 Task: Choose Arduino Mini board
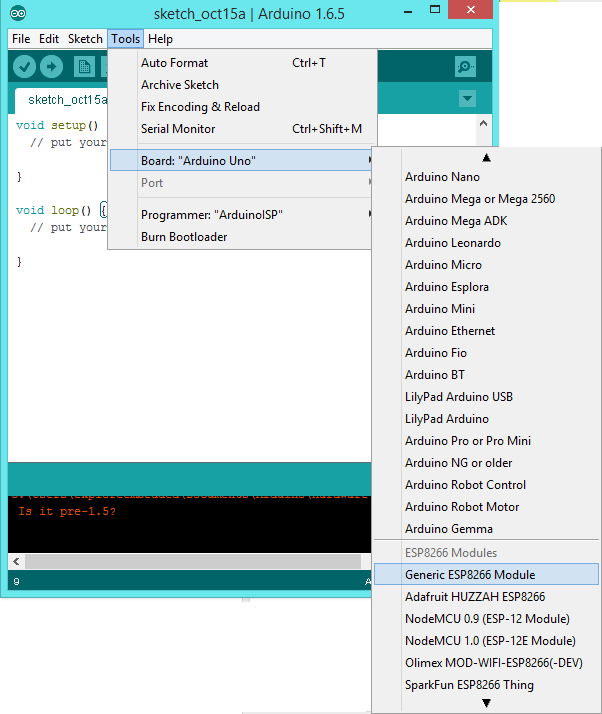pos(486,309)
